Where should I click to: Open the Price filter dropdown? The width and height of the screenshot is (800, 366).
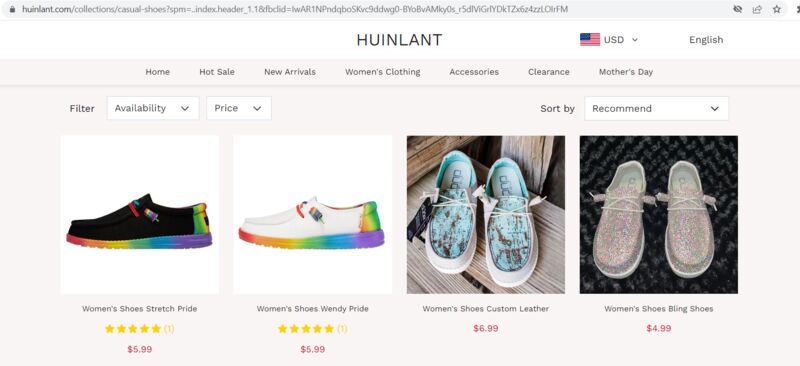click(239, 108)
